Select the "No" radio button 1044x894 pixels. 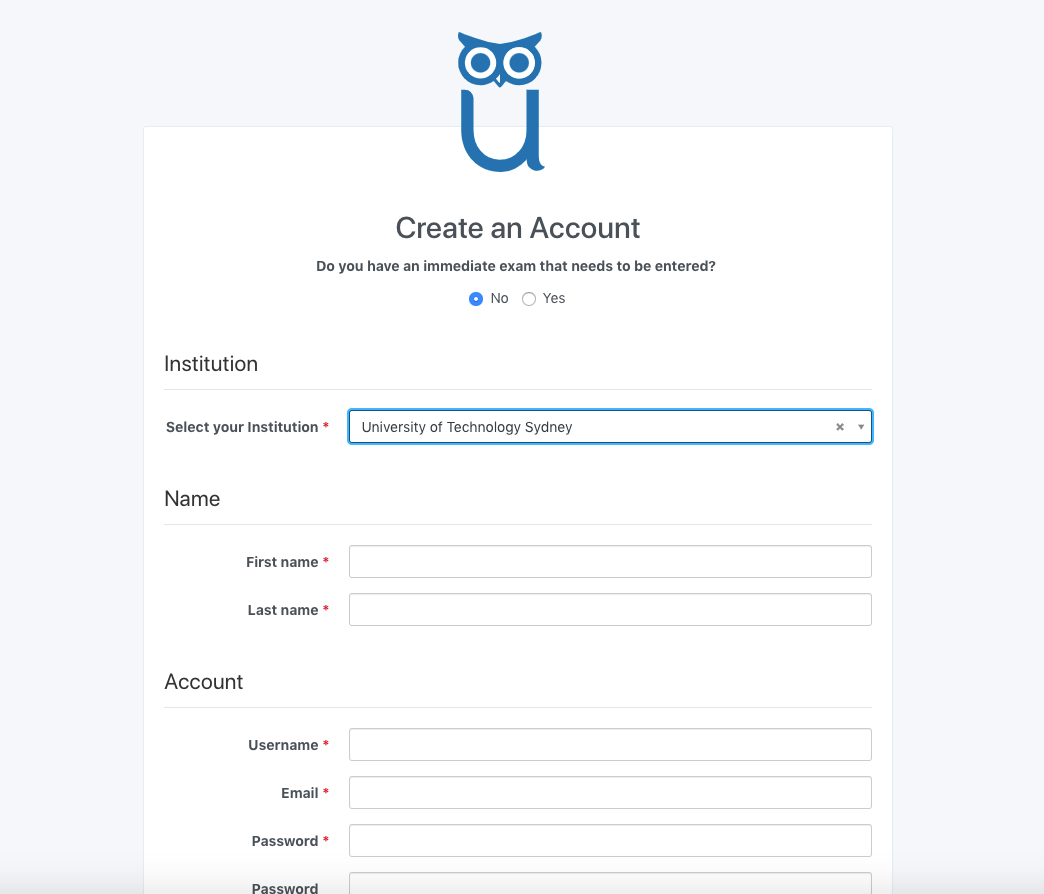476,299
